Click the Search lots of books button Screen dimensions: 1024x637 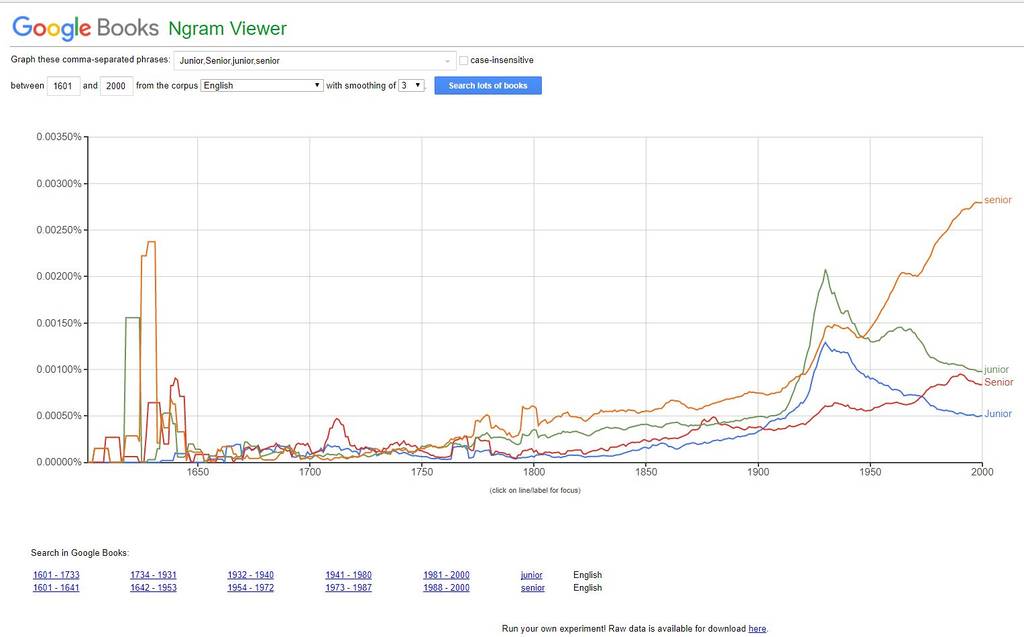[x=488, y=86]
